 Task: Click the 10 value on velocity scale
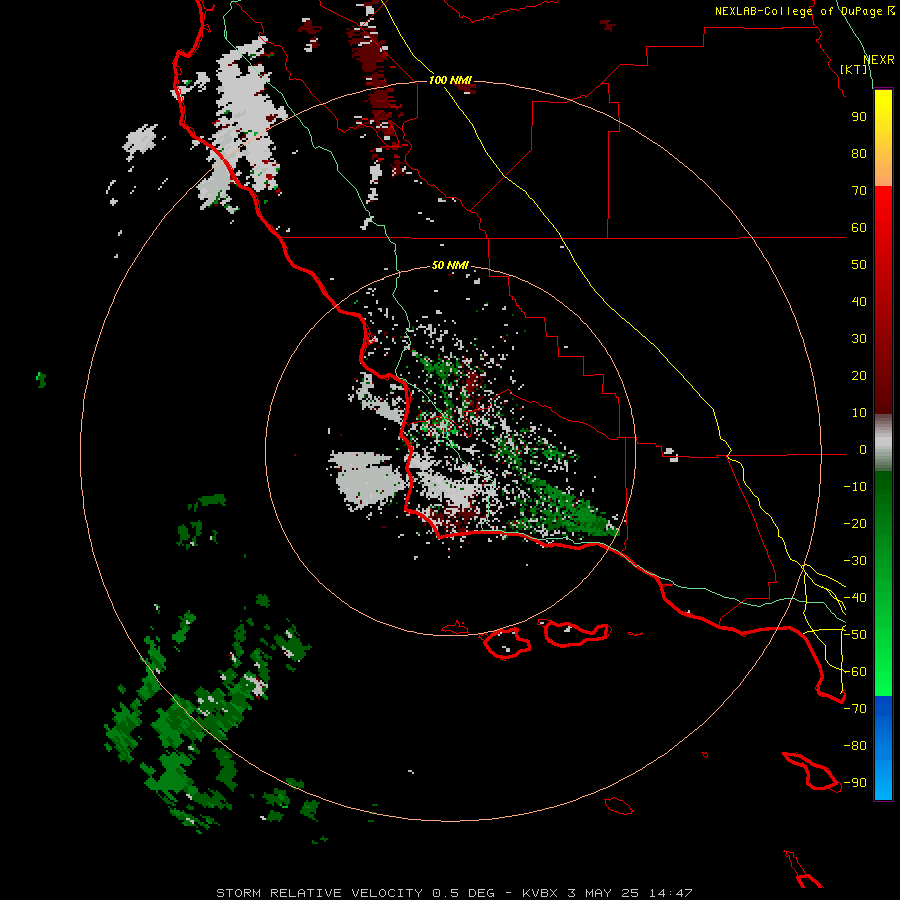tap(859, 413)
